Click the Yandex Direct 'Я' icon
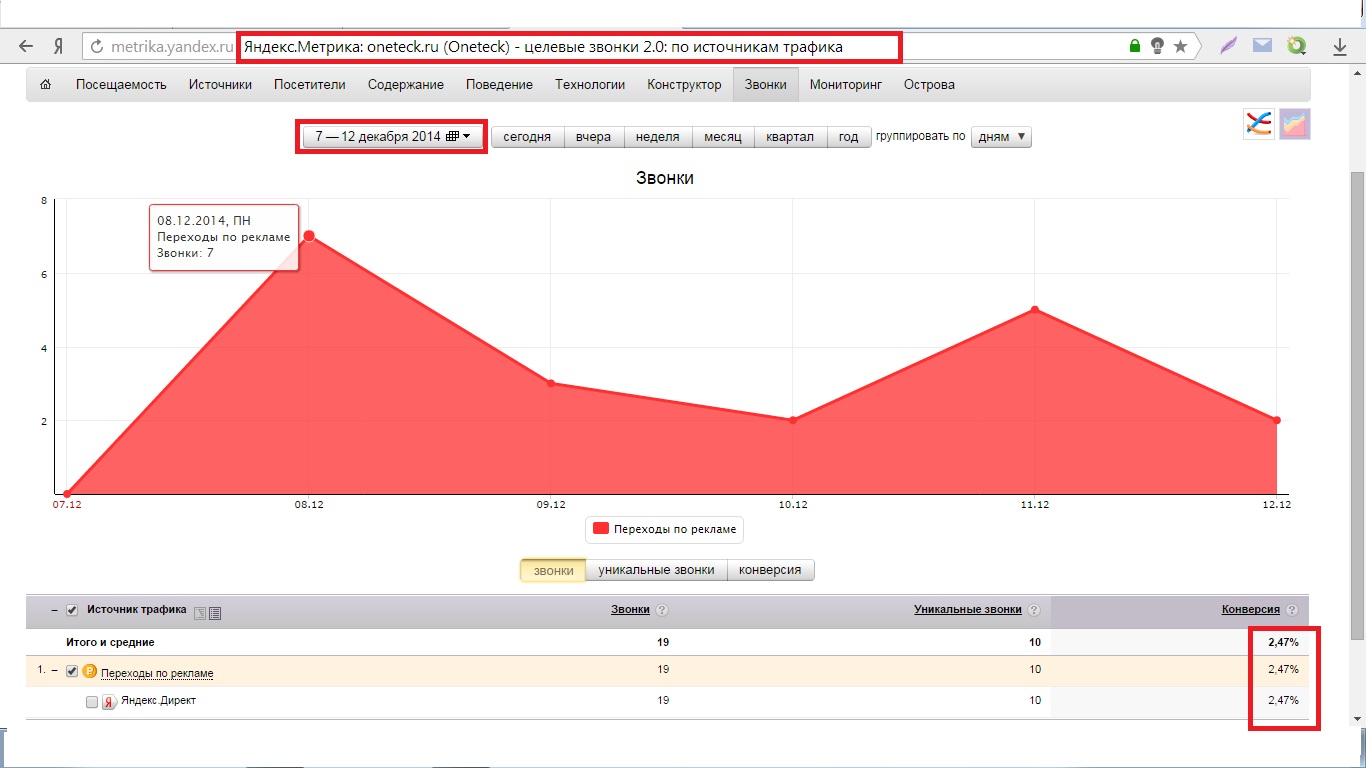 point(110,702)
